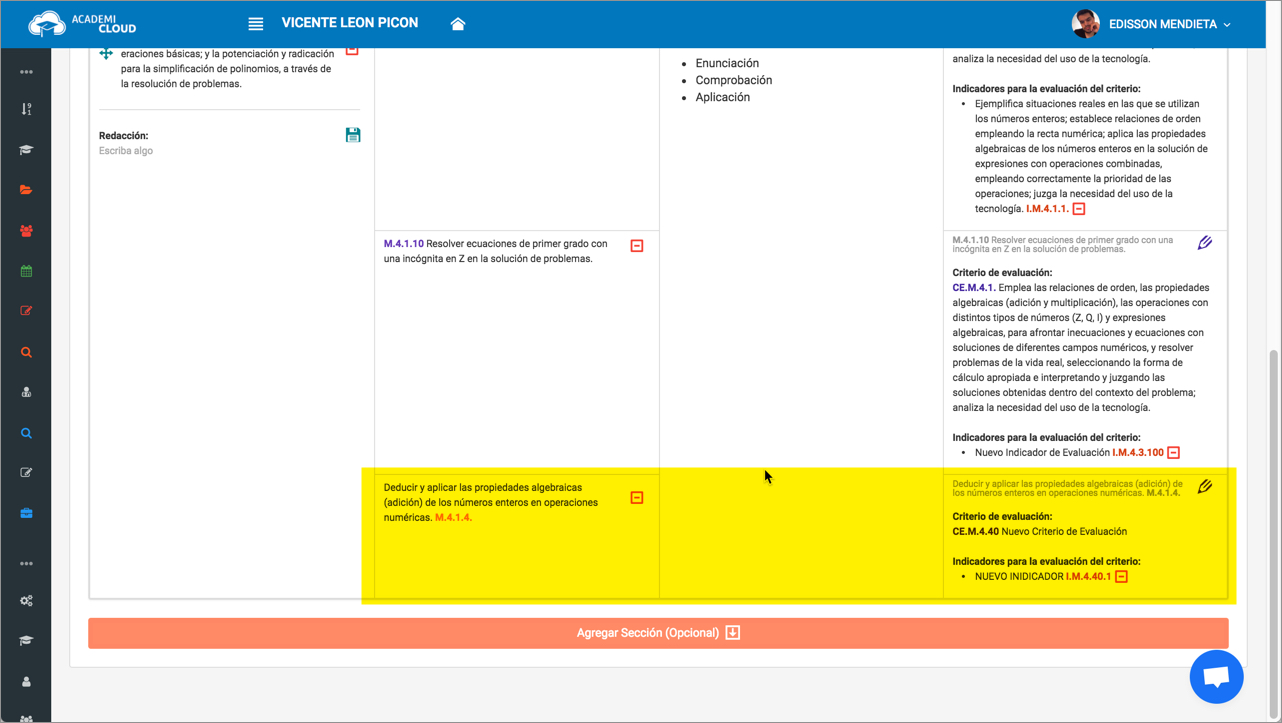Open the orange folder sidebar icon
This screenshot has width=1282, height=723.
tap(26, 190)
